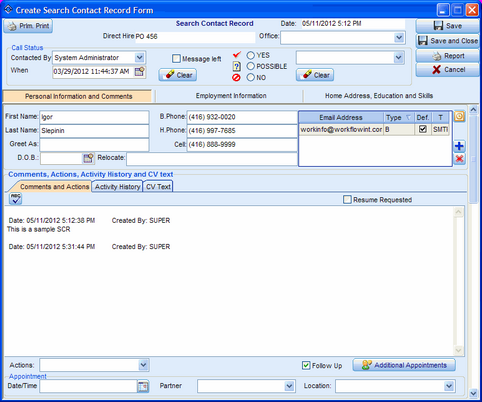The height and width of the screenshot is (402, 482).
Task: Expand the Actions dropdown
Action: coord(143,365)
